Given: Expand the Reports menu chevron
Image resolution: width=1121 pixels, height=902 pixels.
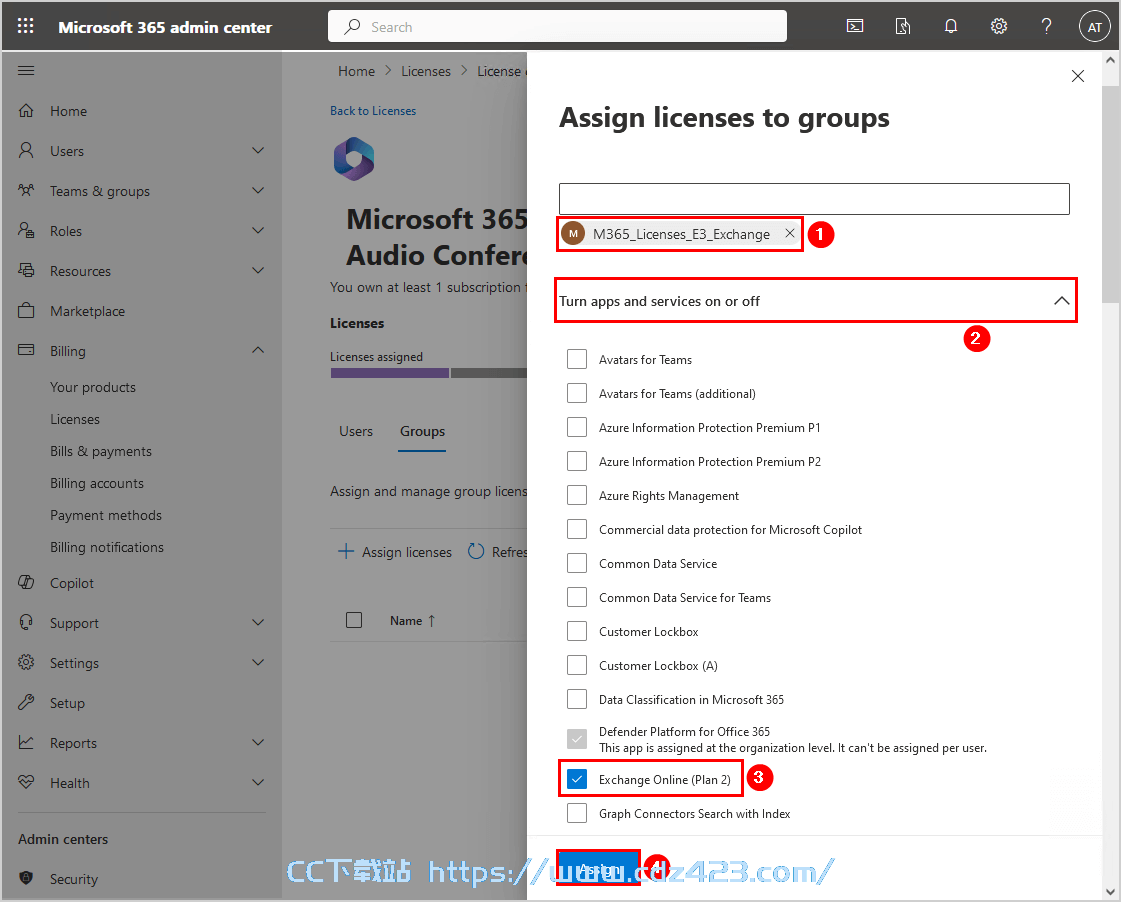Looking at the screenshot, I should (x=258, y=743).
